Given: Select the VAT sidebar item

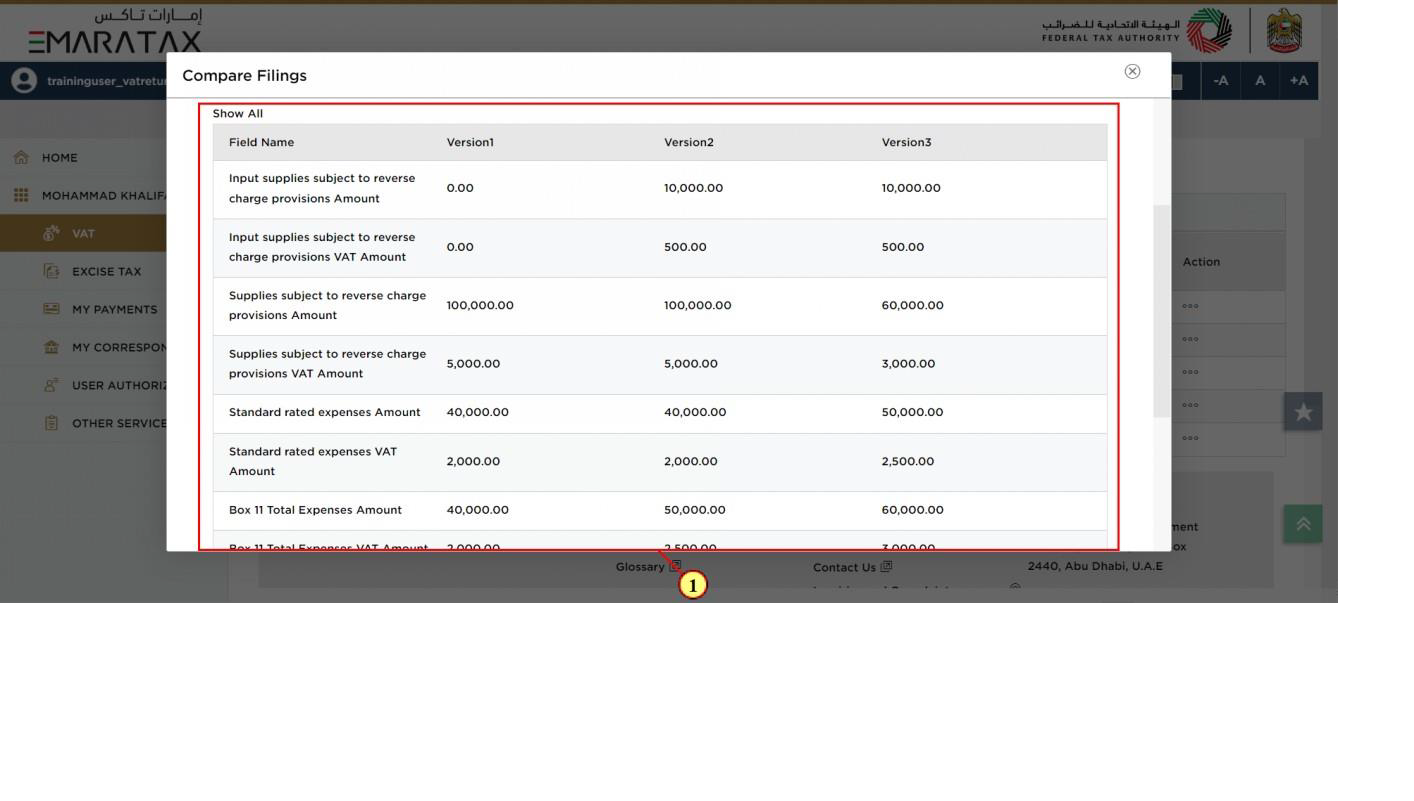Looking at the screenshot, I should [83, 233].
